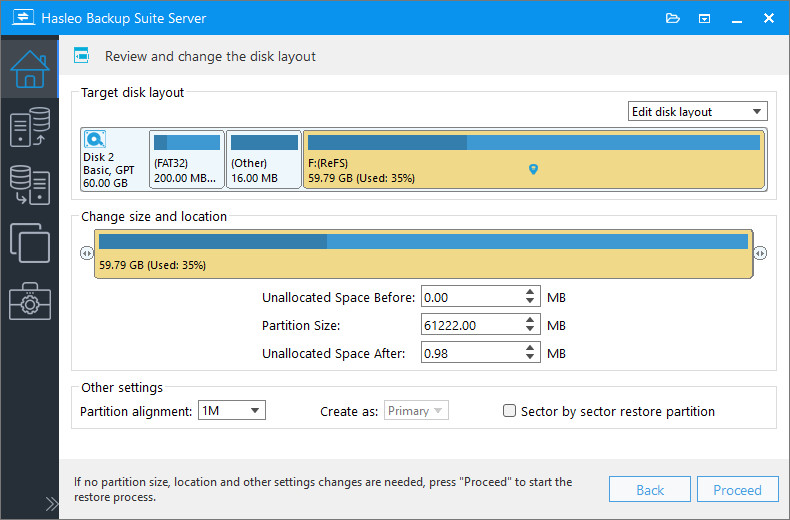The width and height of the screenshot is (790, 520).
Task: Select the (Other) 16.00 MB partition
Action: (264, 159)
